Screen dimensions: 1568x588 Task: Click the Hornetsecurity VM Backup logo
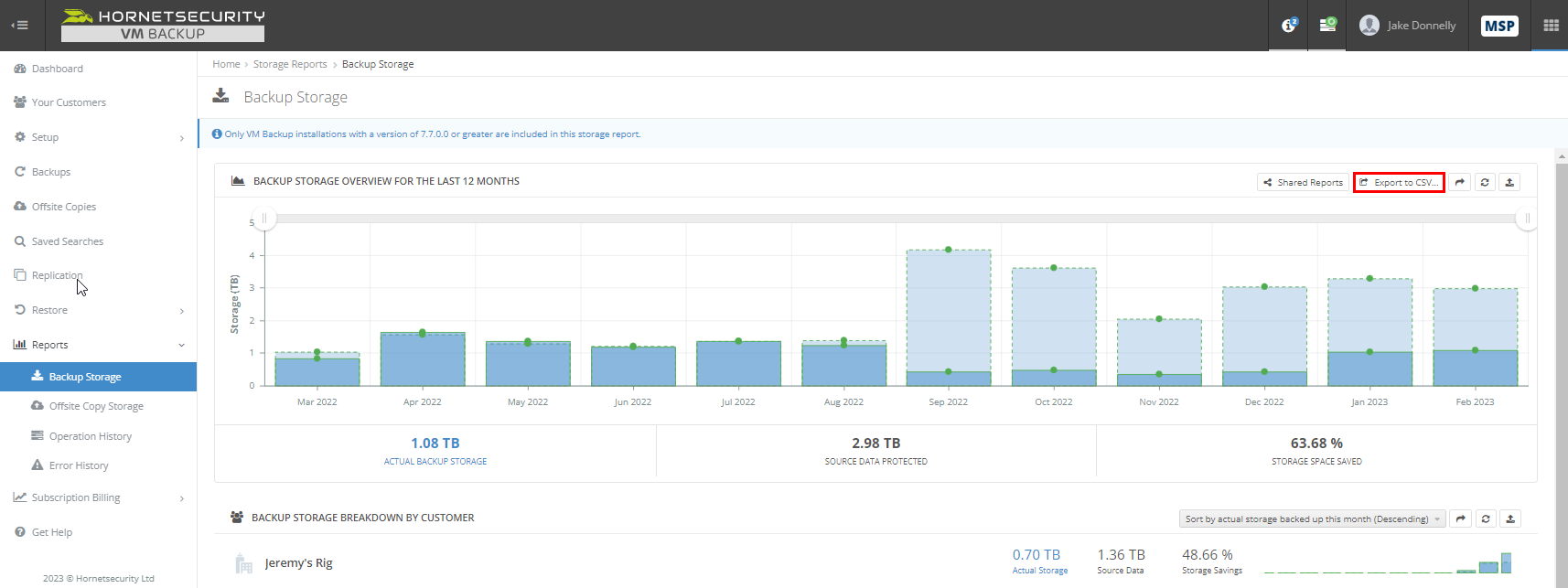point(163,26)
